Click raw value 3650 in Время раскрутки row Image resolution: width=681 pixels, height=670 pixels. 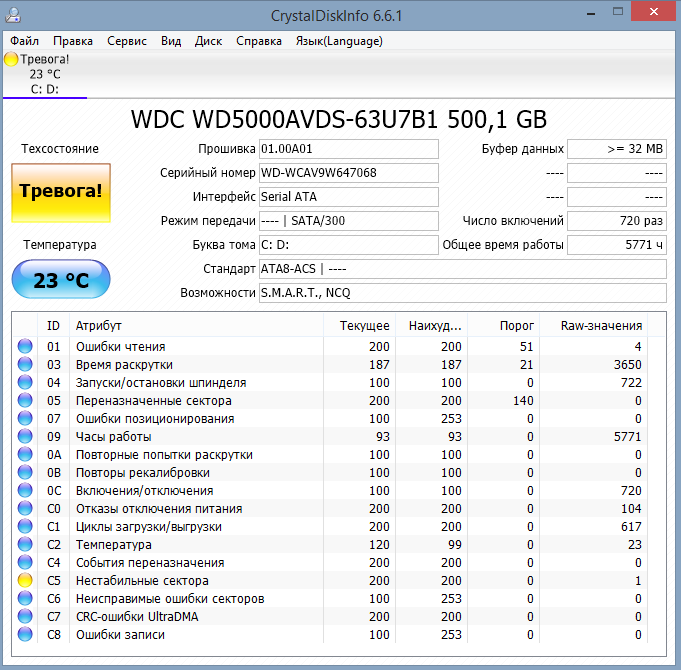coord(627,365)
